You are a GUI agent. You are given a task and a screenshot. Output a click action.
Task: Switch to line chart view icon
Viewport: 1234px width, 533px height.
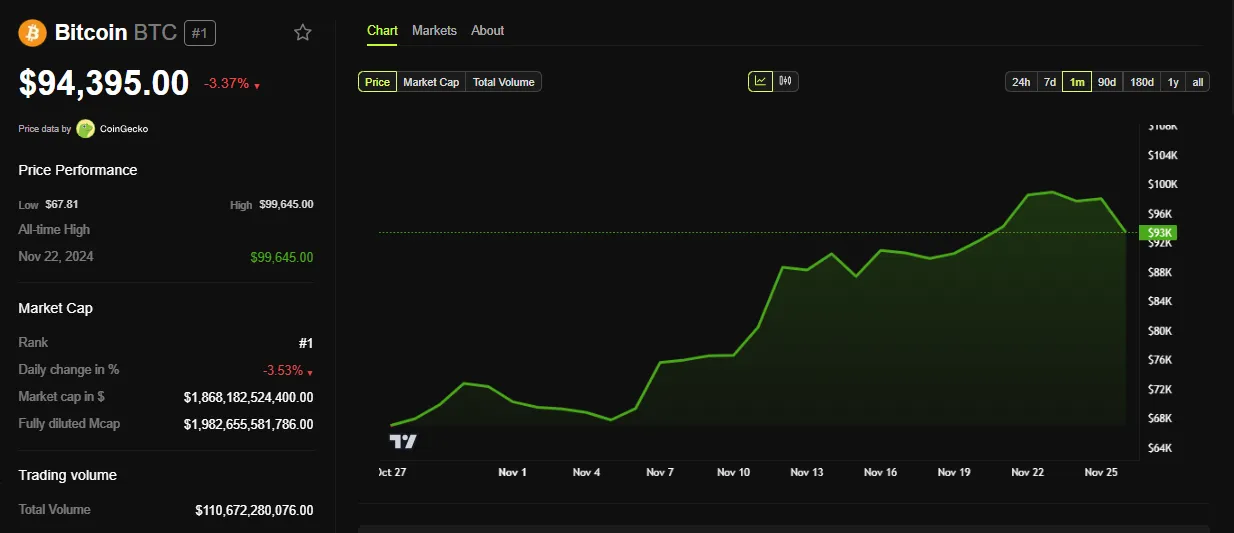tap(760, 81)
